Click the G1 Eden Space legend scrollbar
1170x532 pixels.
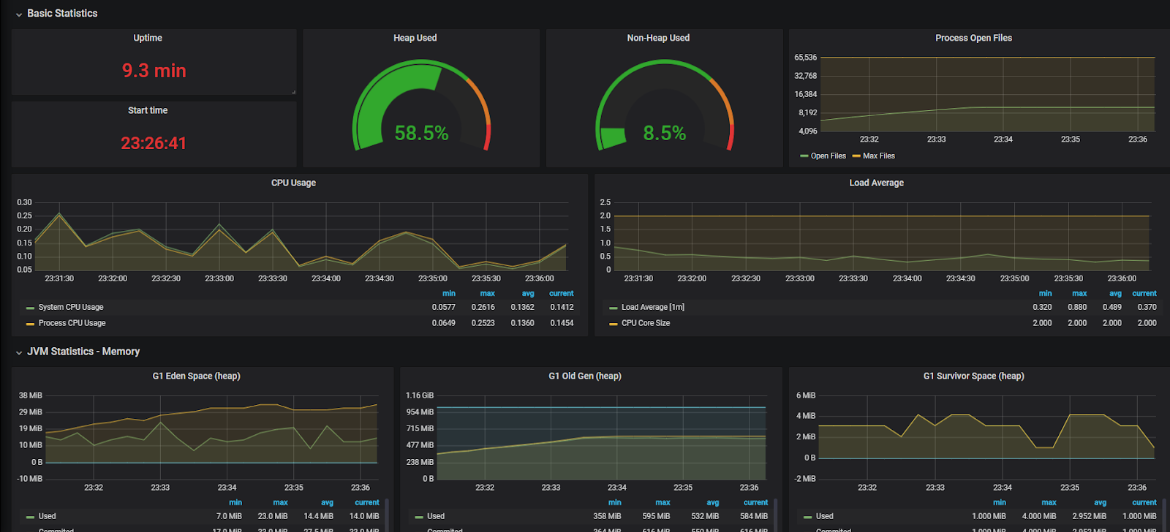point(386,515)
